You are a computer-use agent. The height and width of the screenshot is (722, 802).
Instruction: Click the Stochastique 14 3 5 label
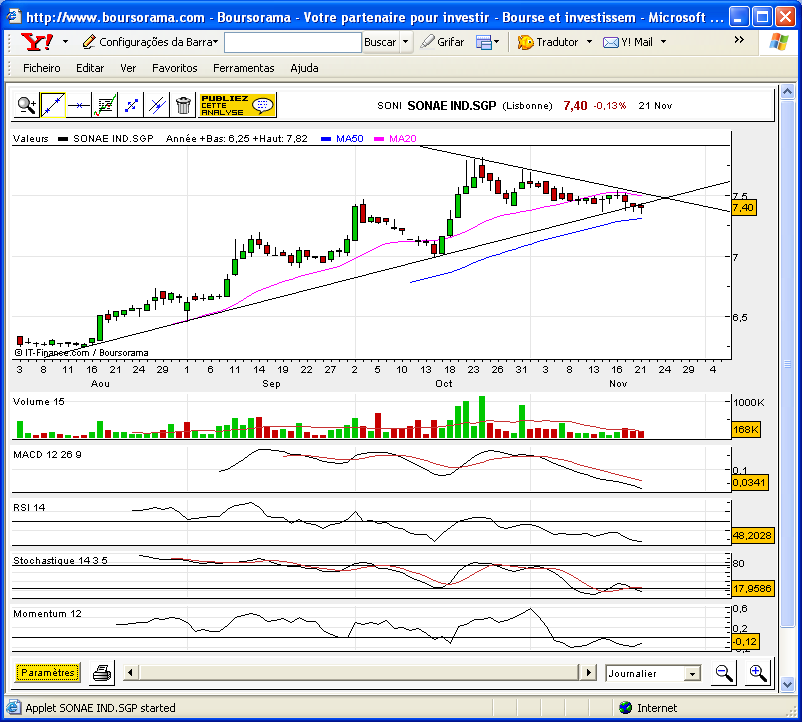pos(60,561)
